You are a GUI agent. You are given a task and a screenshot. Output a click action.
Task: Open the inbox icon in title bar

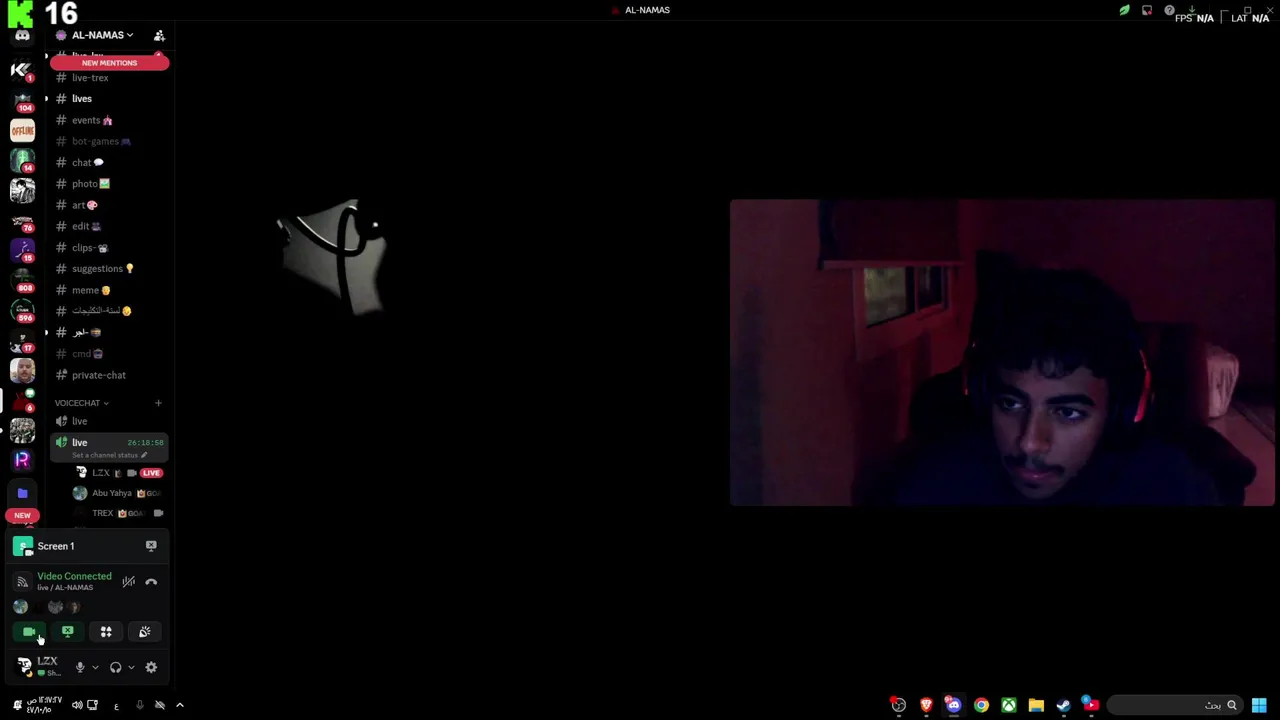(1147, 11)
